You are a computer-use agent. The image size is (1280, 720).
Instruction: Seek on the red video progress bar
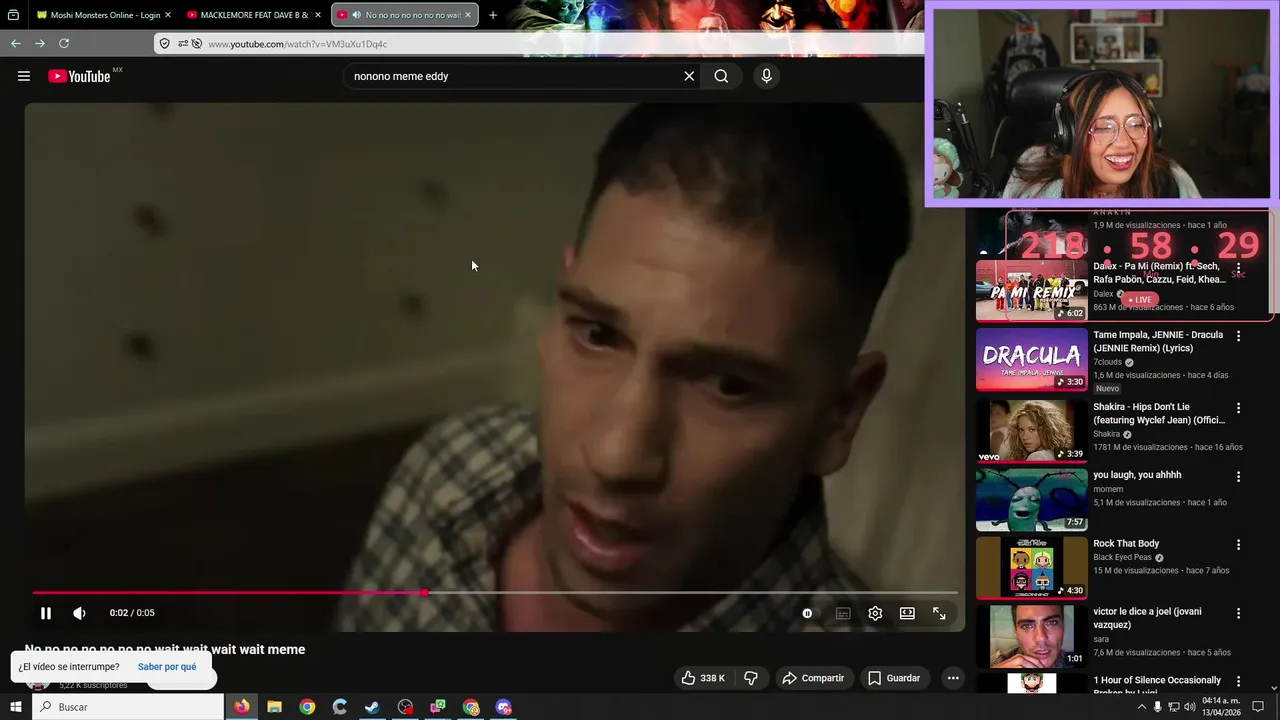coord(495,593)
